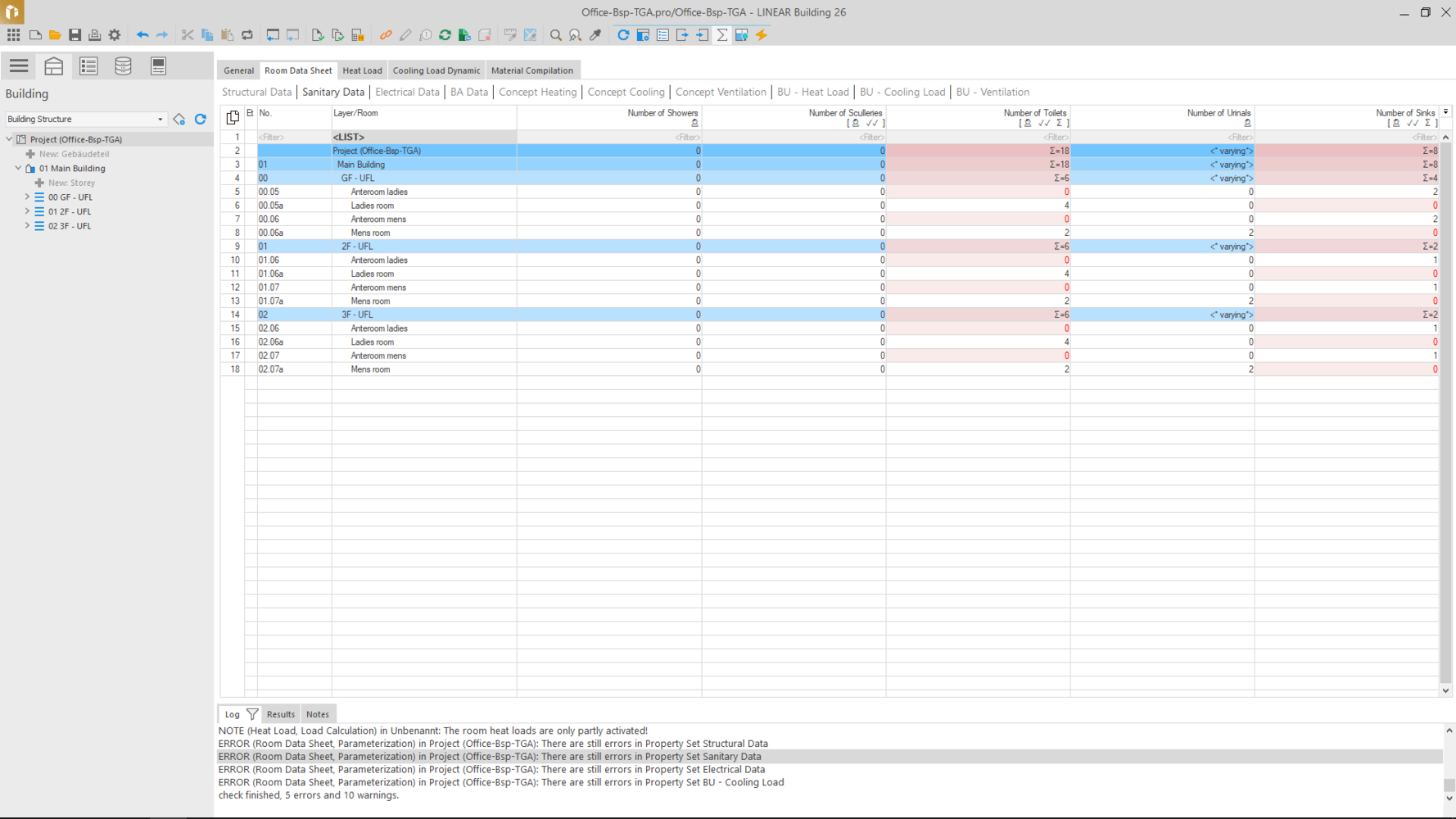Viewport: 1456px width, 819px height.
Task: Toggle the hamburger menu sidebar button
Action: pyautogui.click(x=19, y=66)
